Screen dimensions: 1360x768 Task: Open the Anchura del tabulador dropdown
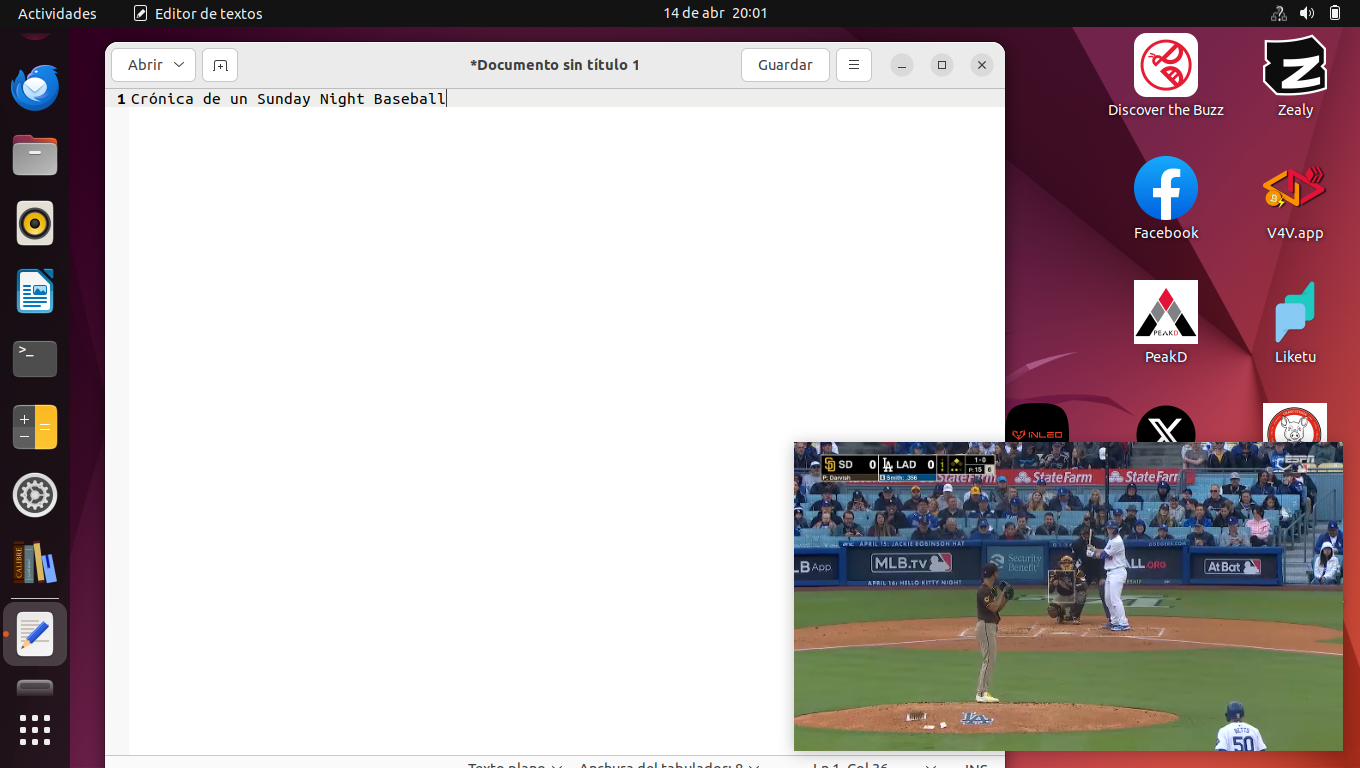point(669,766)
